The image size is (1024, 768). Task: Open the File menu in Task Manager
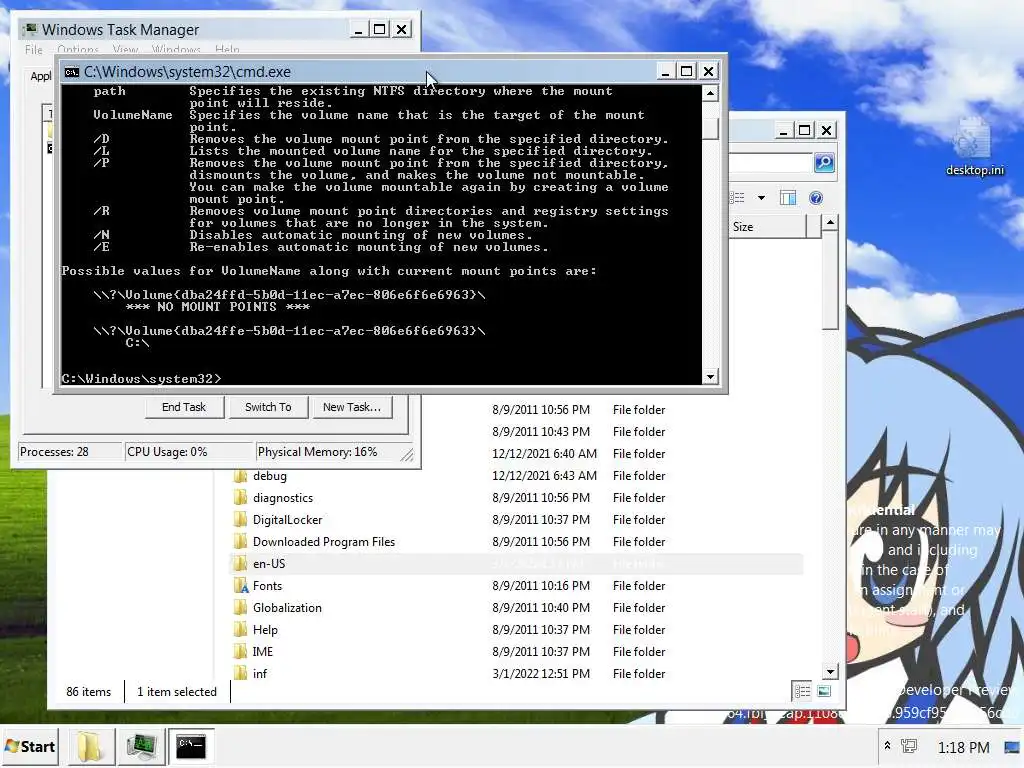[33, 50]
